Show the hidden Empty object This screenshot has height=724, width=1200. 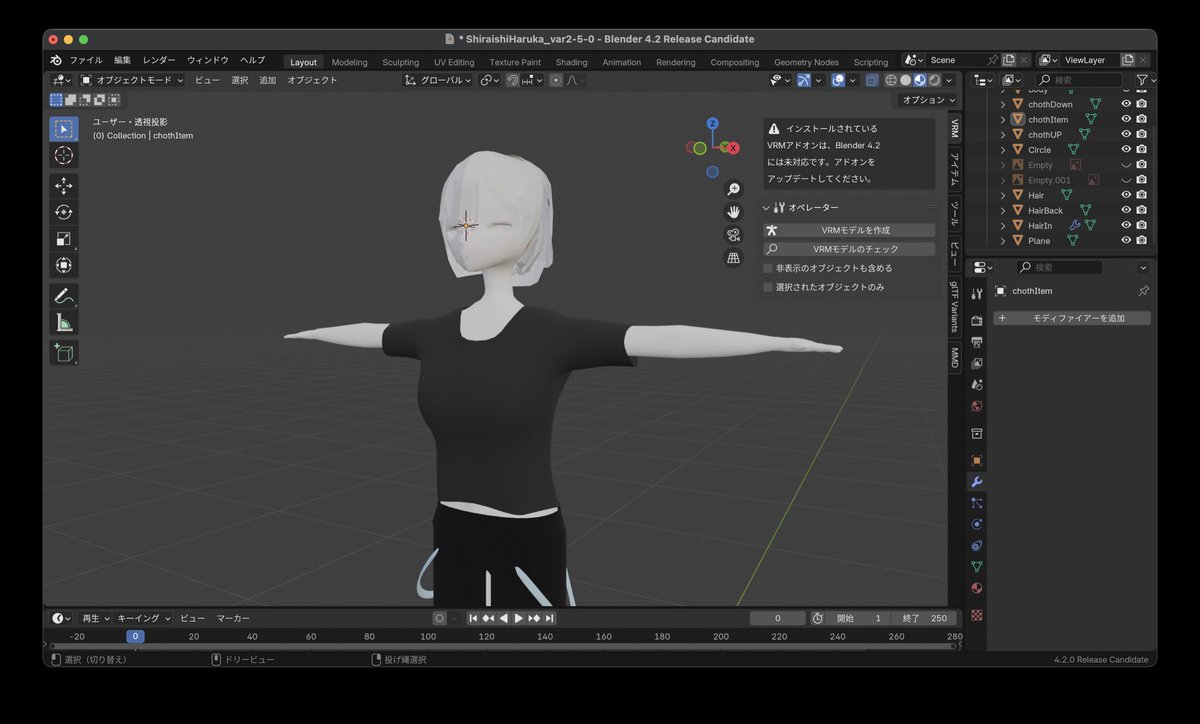coord(1126,165)
